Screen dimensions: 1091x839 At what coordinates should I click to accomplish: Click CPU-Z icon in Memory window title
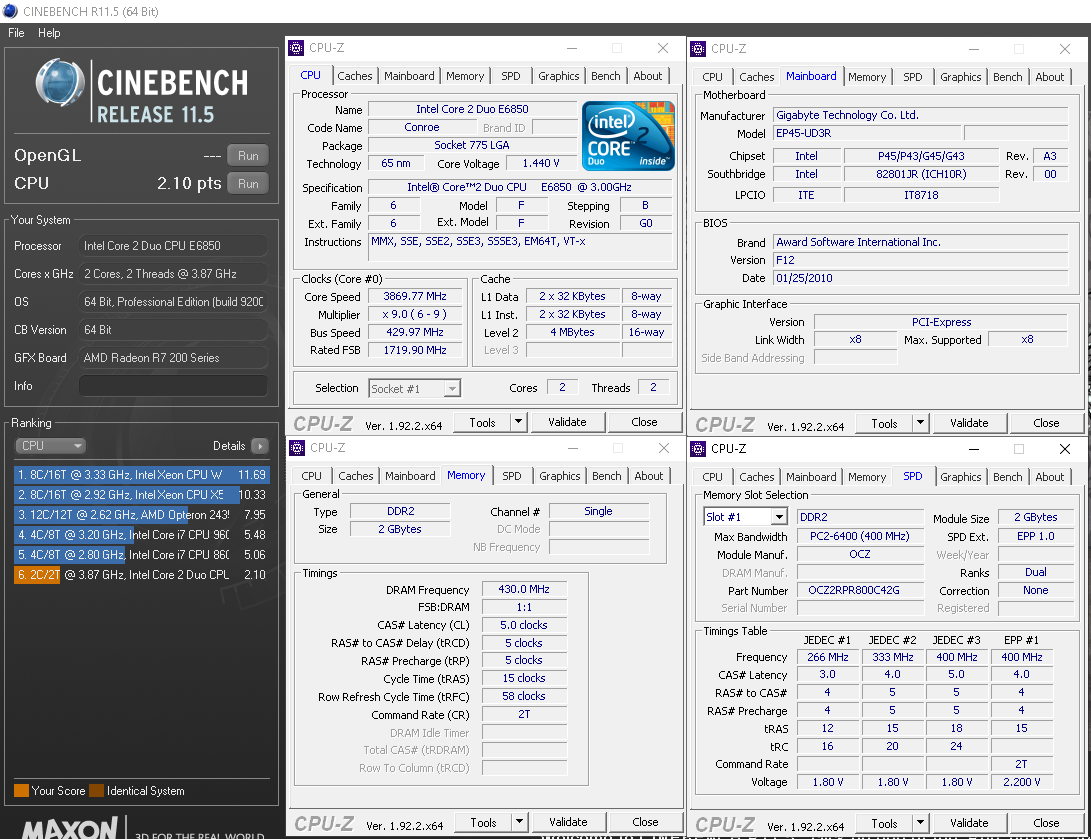pos(297,448)
